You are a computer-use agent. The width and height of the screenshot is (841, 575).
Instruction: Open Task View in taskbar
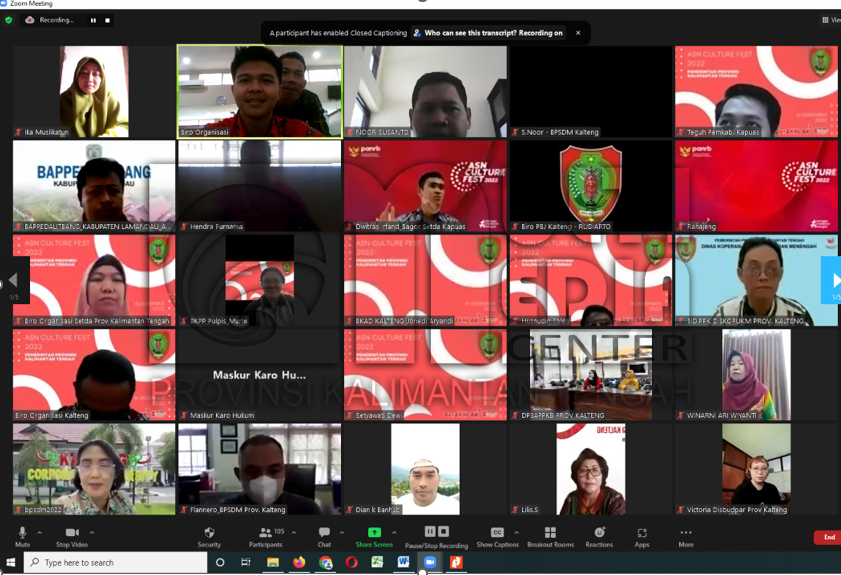tap(246, 562)
